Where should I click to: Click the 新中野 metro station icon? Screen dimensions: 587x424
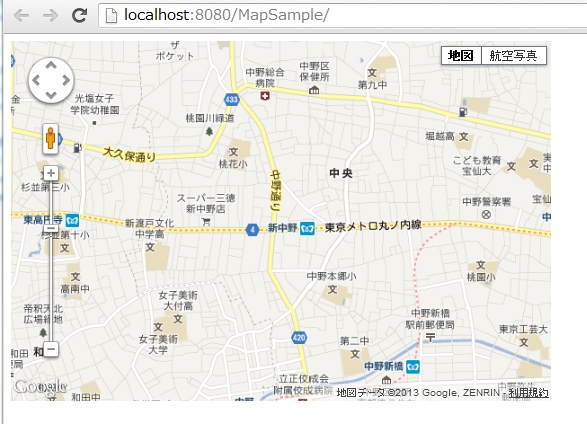pos(307,228)
